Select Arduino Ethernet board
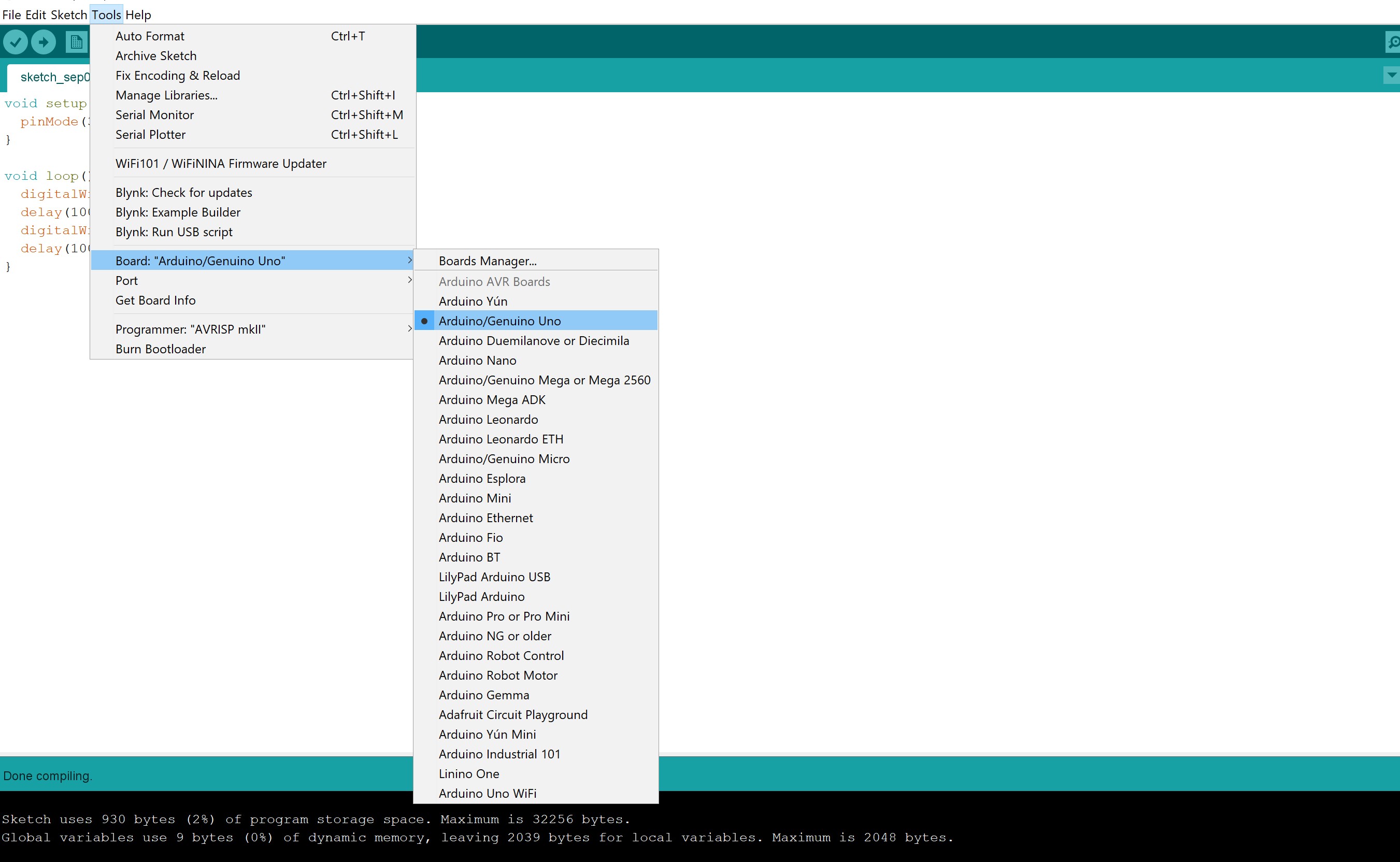The image size is (1400, 862). tap(535, 518)
